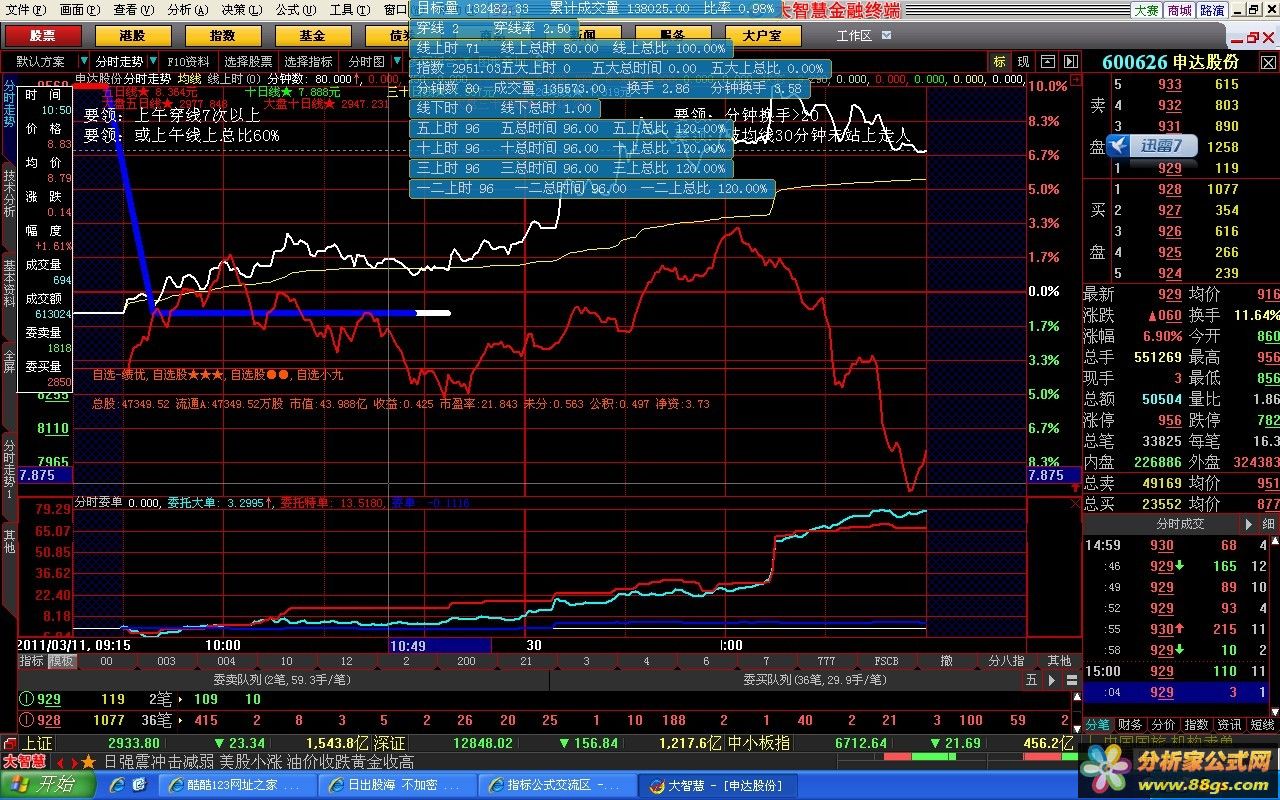1280x800 pixels.
Task: Select the 其他 indicator tab on the right
Action: coord(1059,661)
